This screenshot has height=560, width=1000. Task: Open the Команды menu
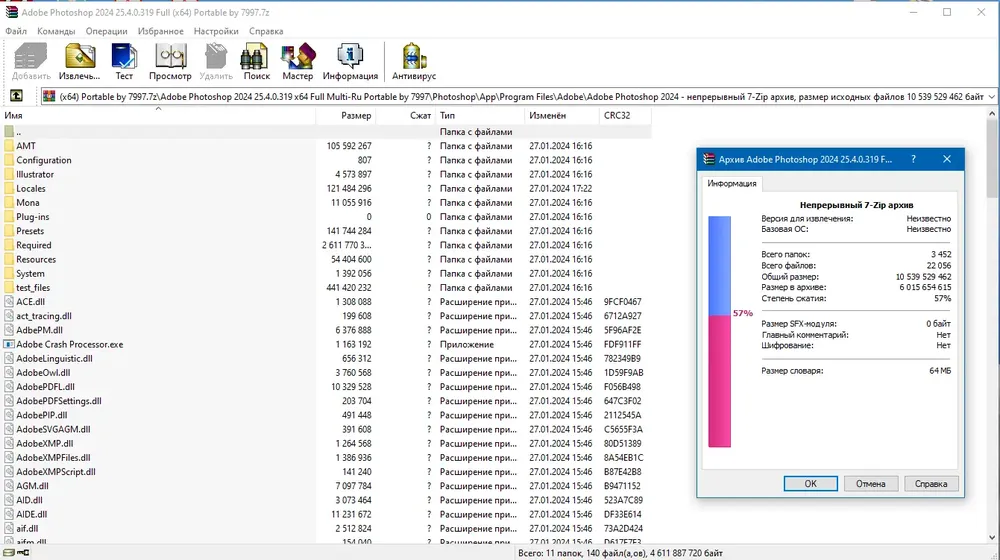point(56,31)
